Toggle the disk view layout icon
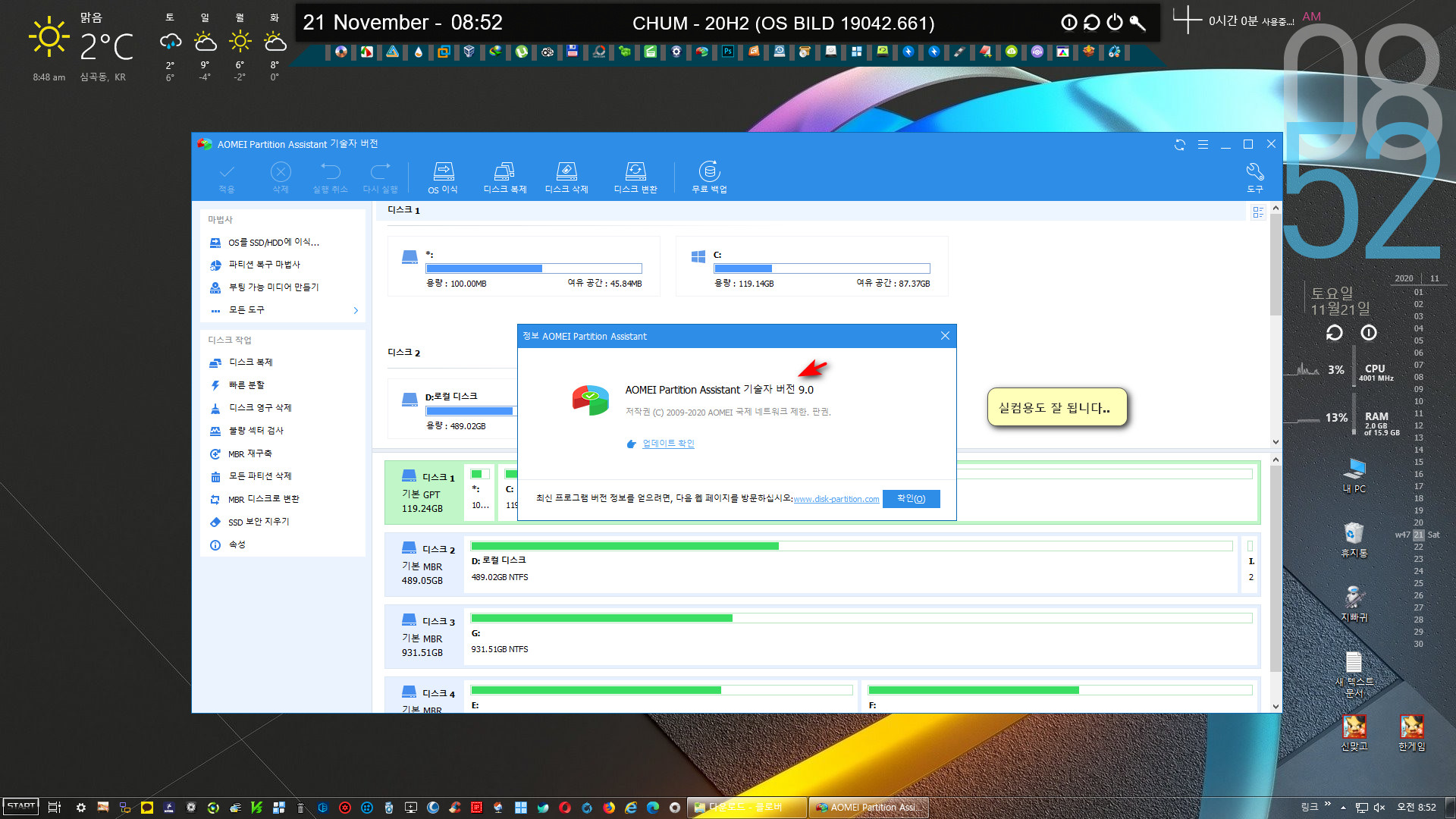 [x=1258, y=212]
